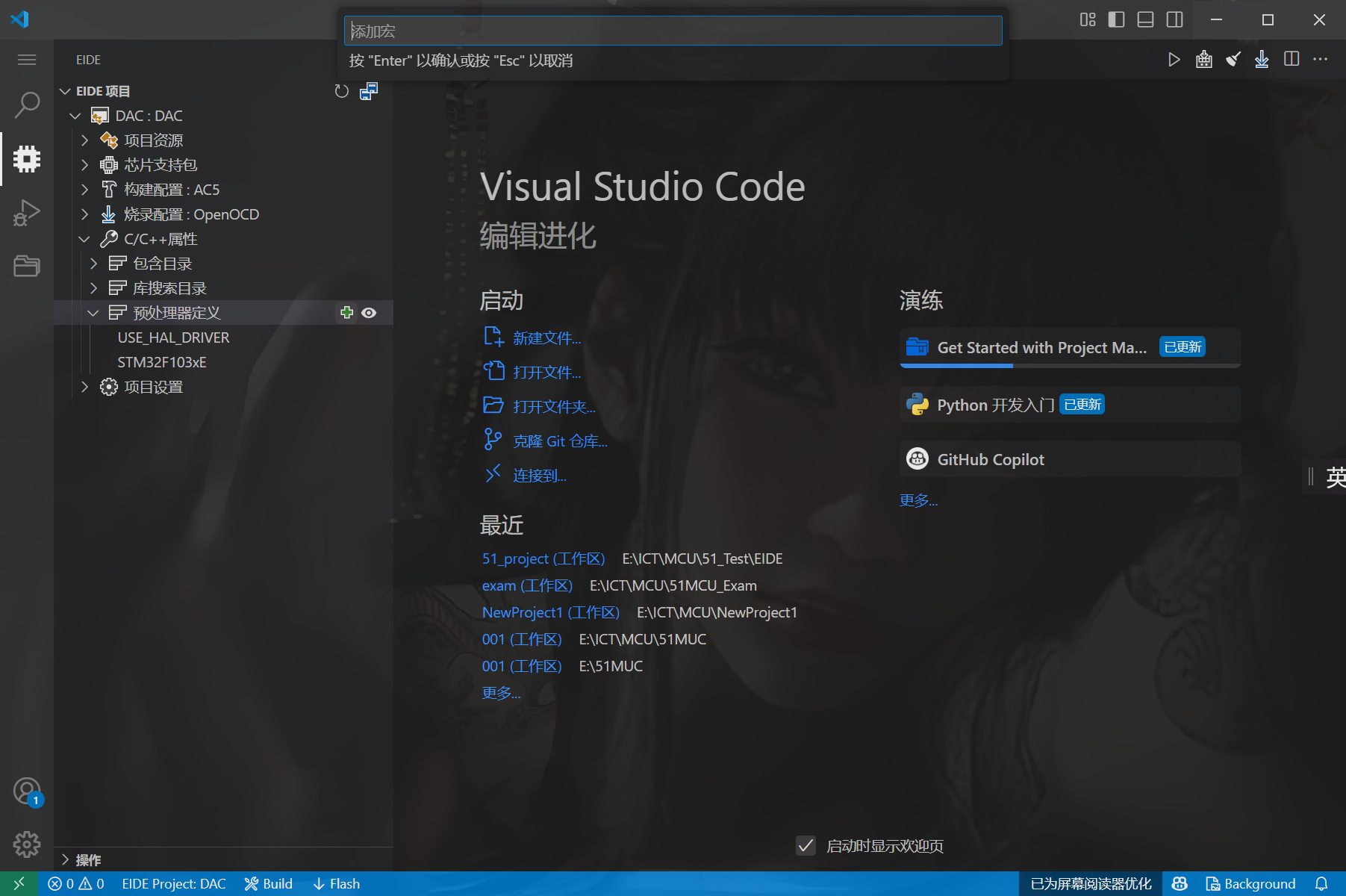This screenshot has width=1346, height=896.
Task: Click Build in the status bar
Action: [269, 883]
